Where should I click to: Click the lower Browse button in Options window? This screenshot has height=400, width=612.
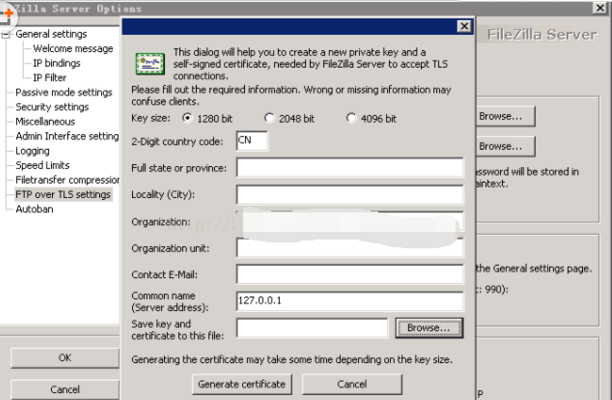[x=504, y=146]
